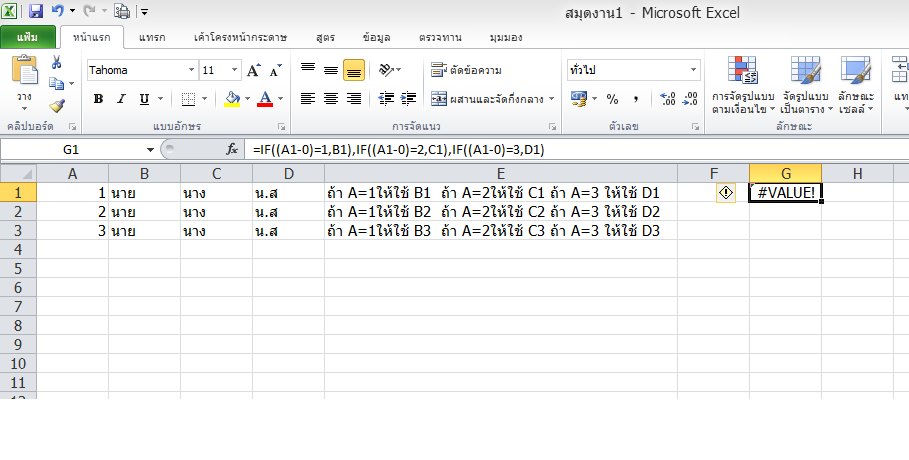This screenshot has height=460, width=909.
Task: Align text right
Action: 354,99
